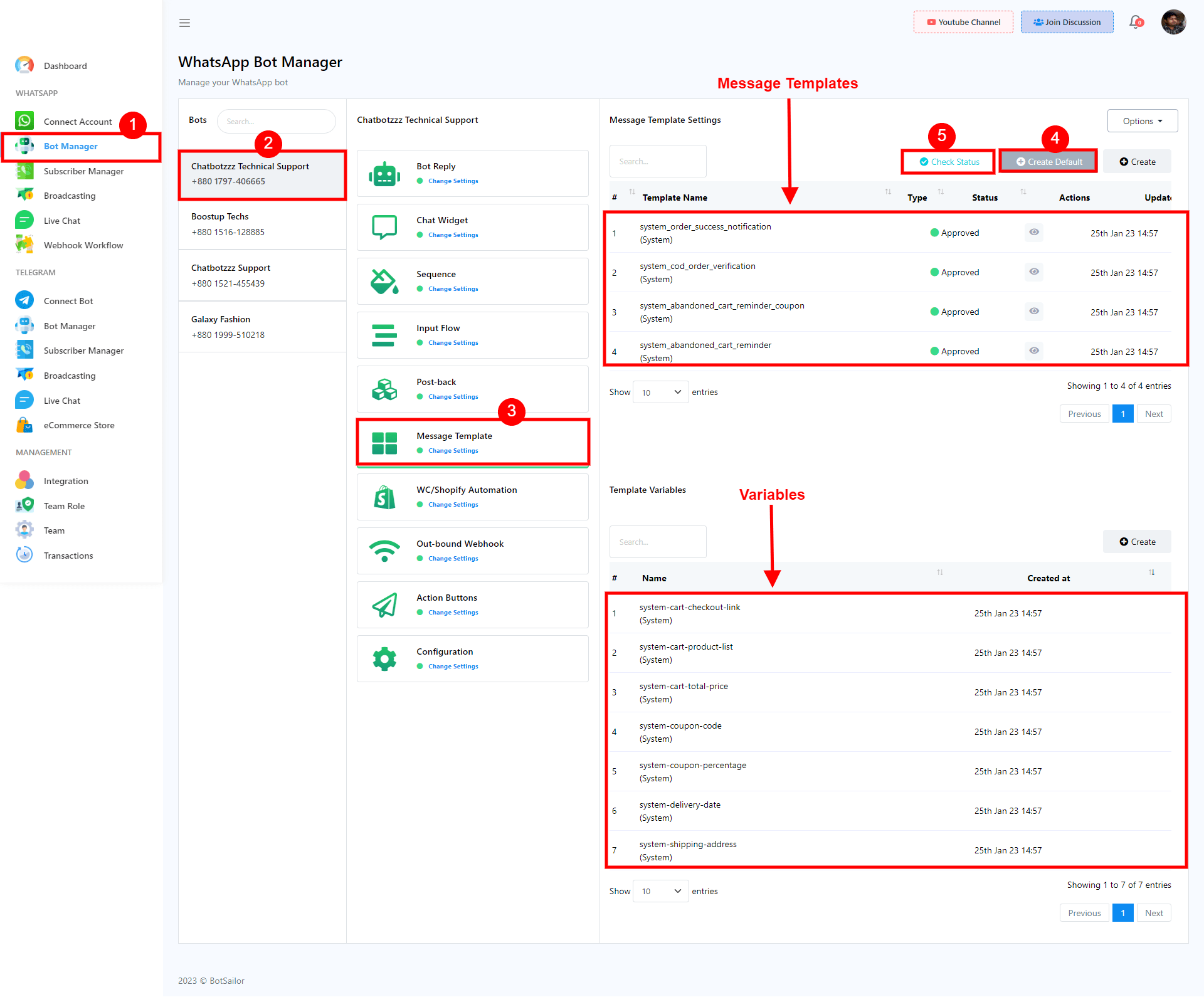Go to page 1 of templates
This screenshot has width=1204, height=997.
(x=1123, y=414)
